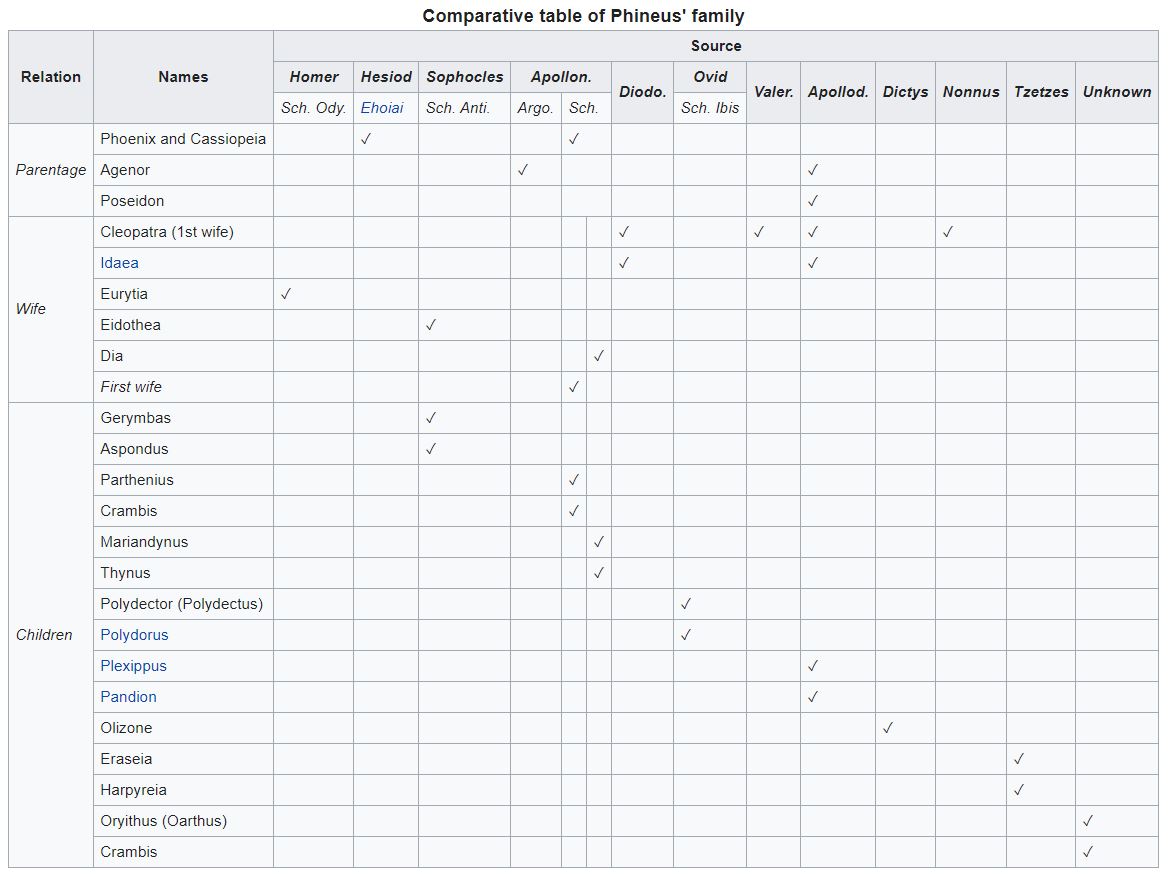Click the table caption about Phineus' family
1169x877 pixels.
click(x=583, y=15)
